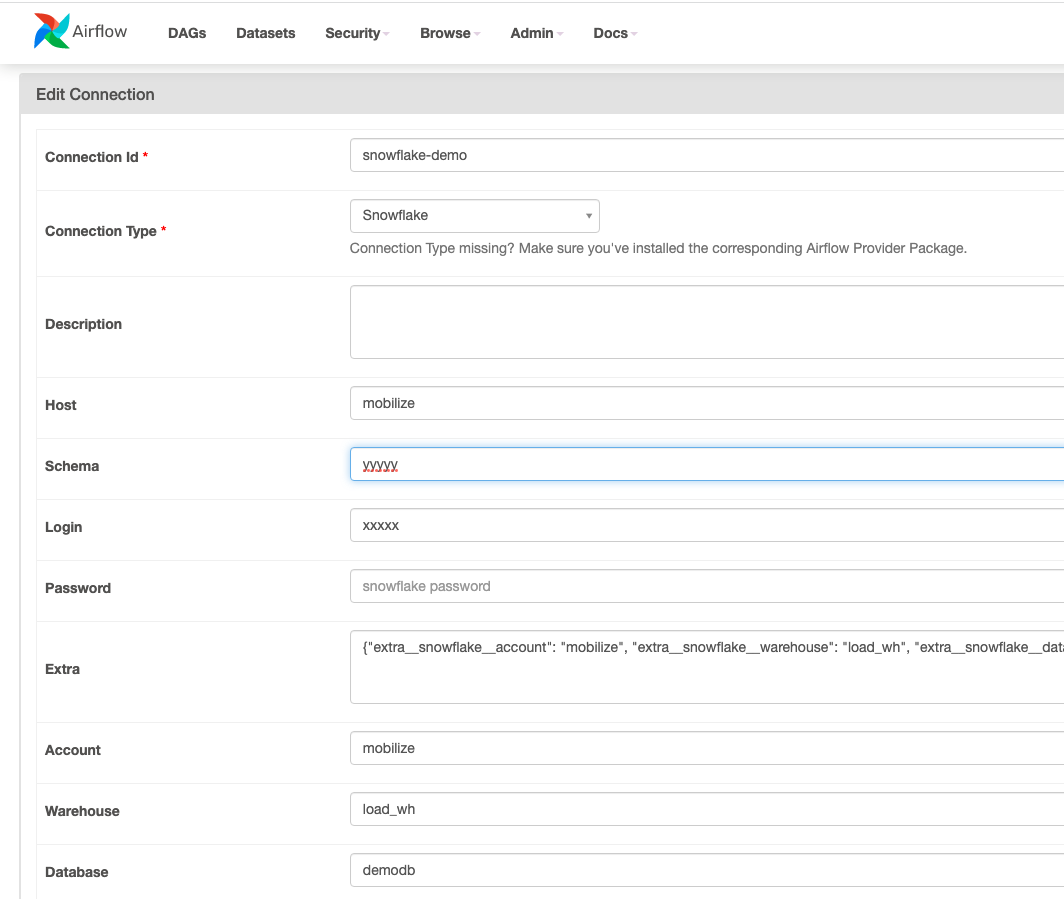Expand the Admin menu
Image resolution: width=1064 pixels, height=899 pixels.
click(x=537, y=33)
